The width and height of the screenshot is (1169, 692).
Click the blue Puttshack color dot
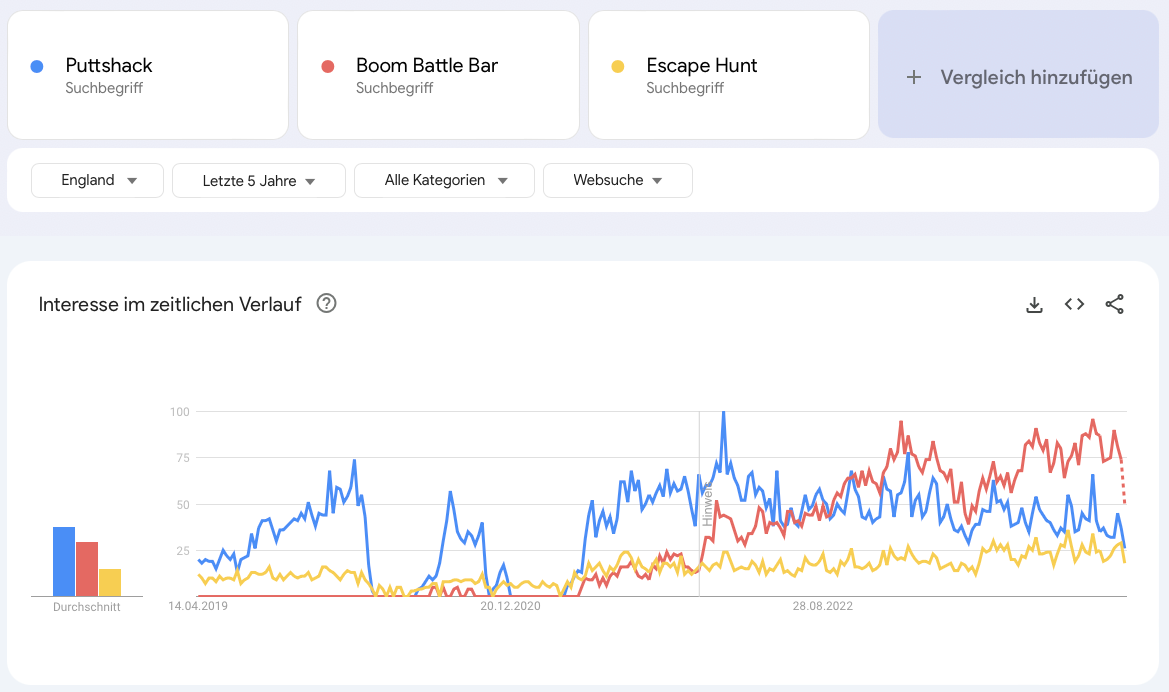click(37, 67)
